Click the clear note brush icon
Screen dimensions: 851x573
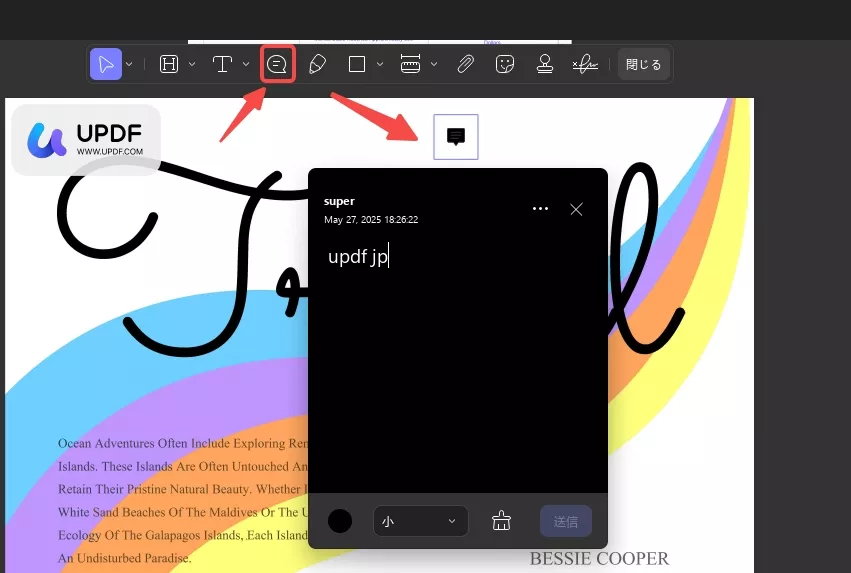501,521
